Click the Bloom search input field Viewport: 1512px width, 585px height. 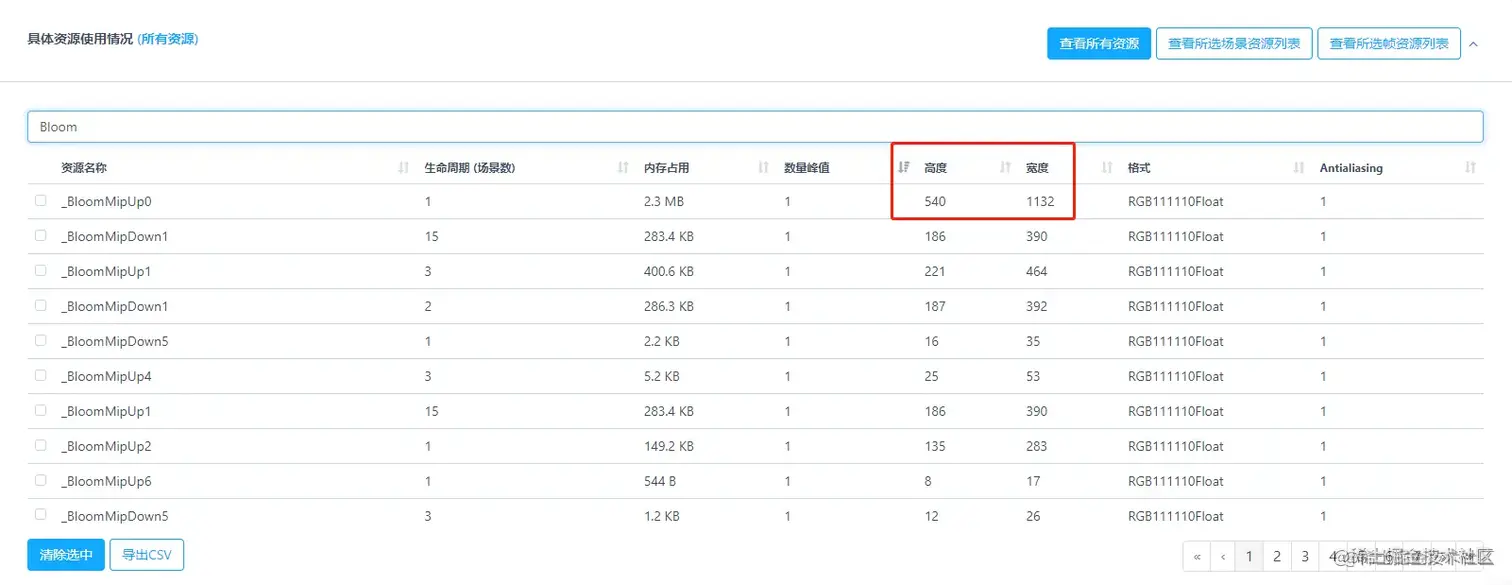click(400, 126)
